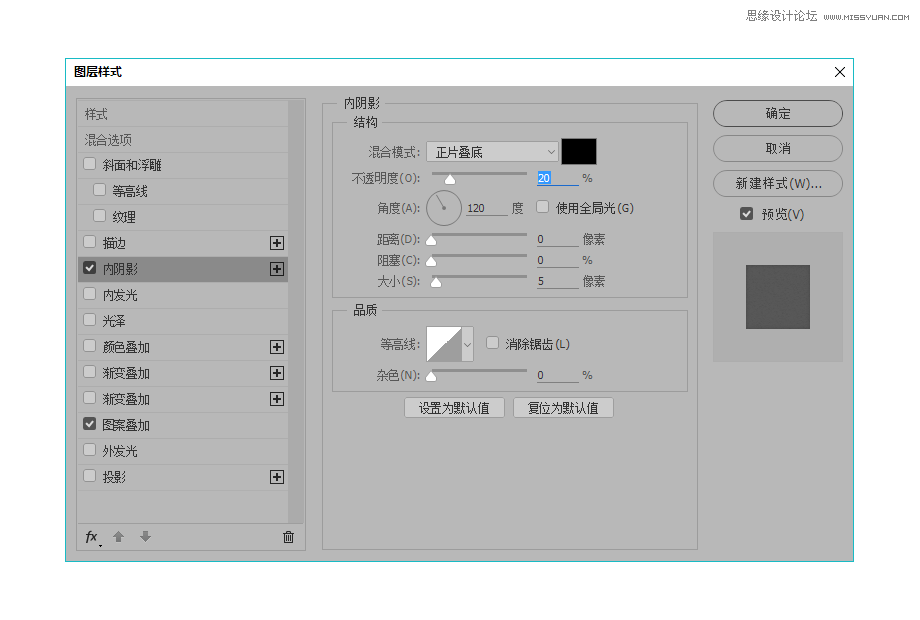Close the 图层样式 dialog

pyautogui.click(x=840, y=72)
